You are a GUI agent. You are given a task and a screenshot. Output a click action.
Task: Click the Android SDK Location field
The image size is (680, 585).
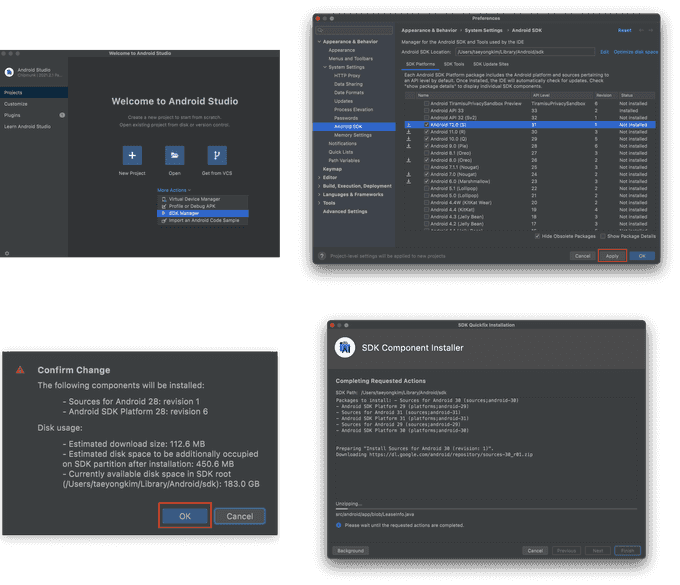pos(525,52)
